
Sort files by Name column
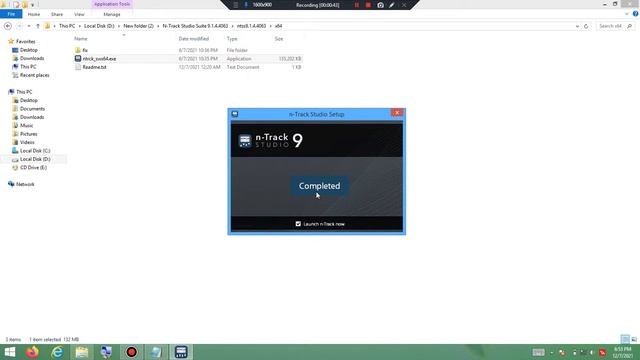81,39
